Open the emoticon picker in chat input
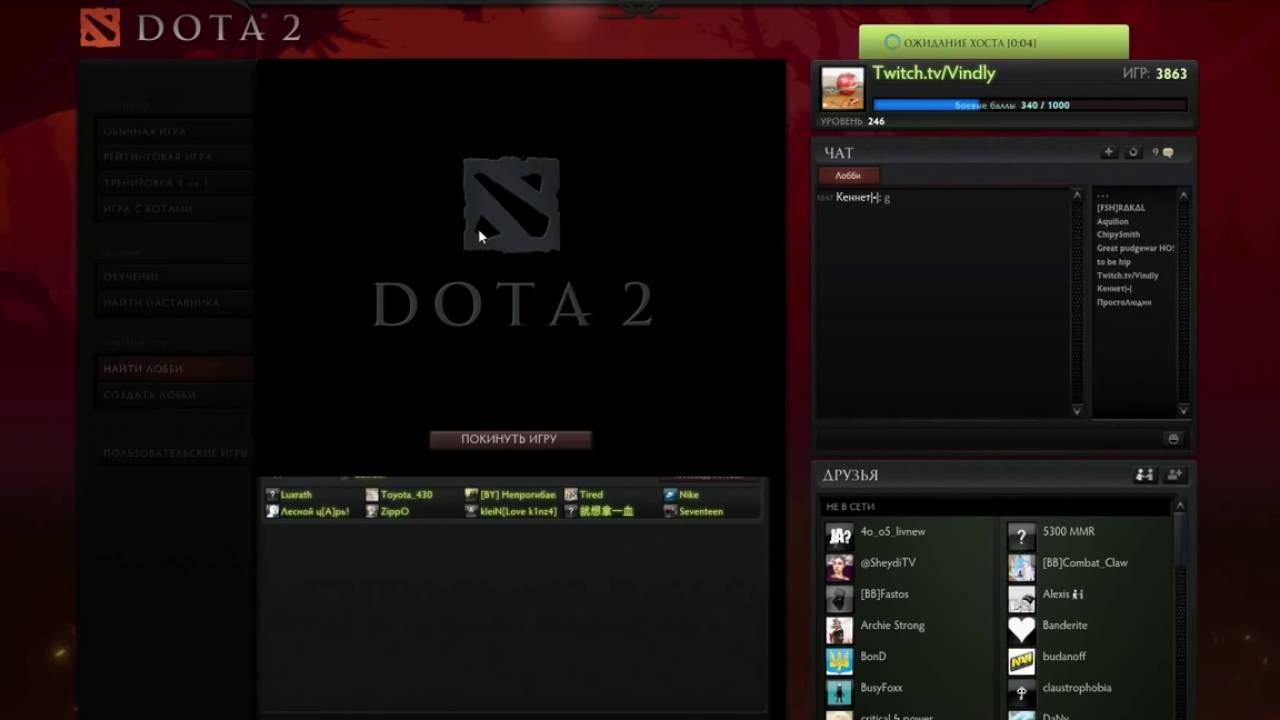The height and width of the screenshot is (720, 1280). pyautogui.click(x=1173, y=439)
